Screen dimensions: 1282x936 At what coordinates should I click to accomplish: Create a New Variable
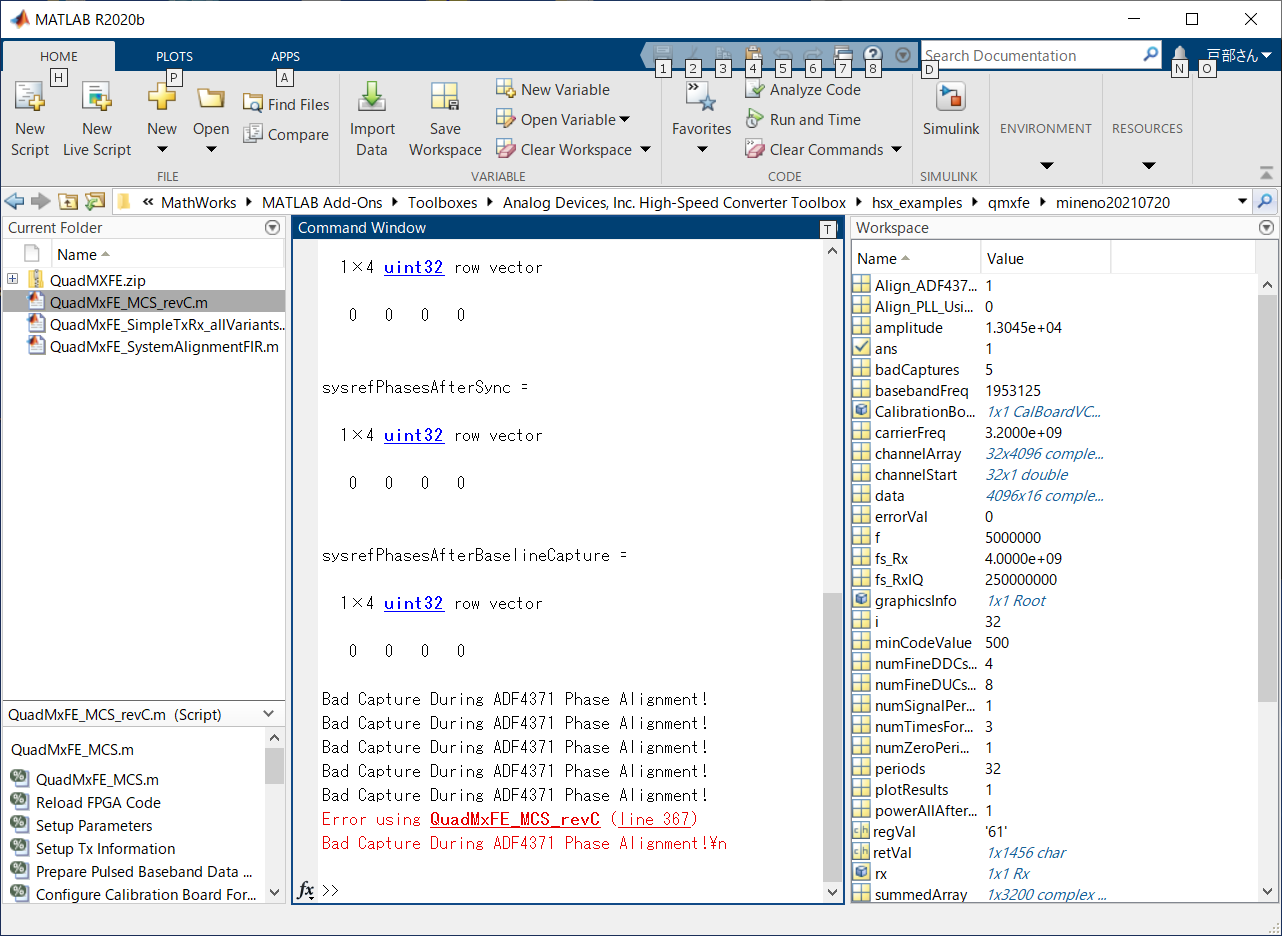click(553, 89)
